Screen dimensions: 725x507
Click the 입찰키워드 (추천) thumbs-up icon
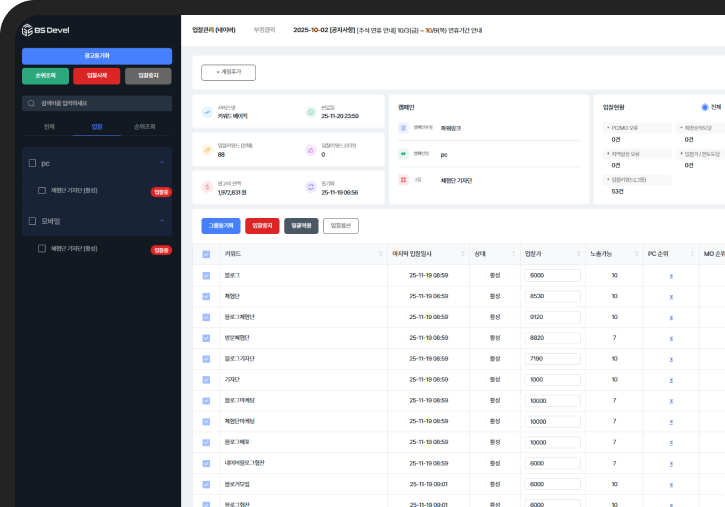point(310,150)
